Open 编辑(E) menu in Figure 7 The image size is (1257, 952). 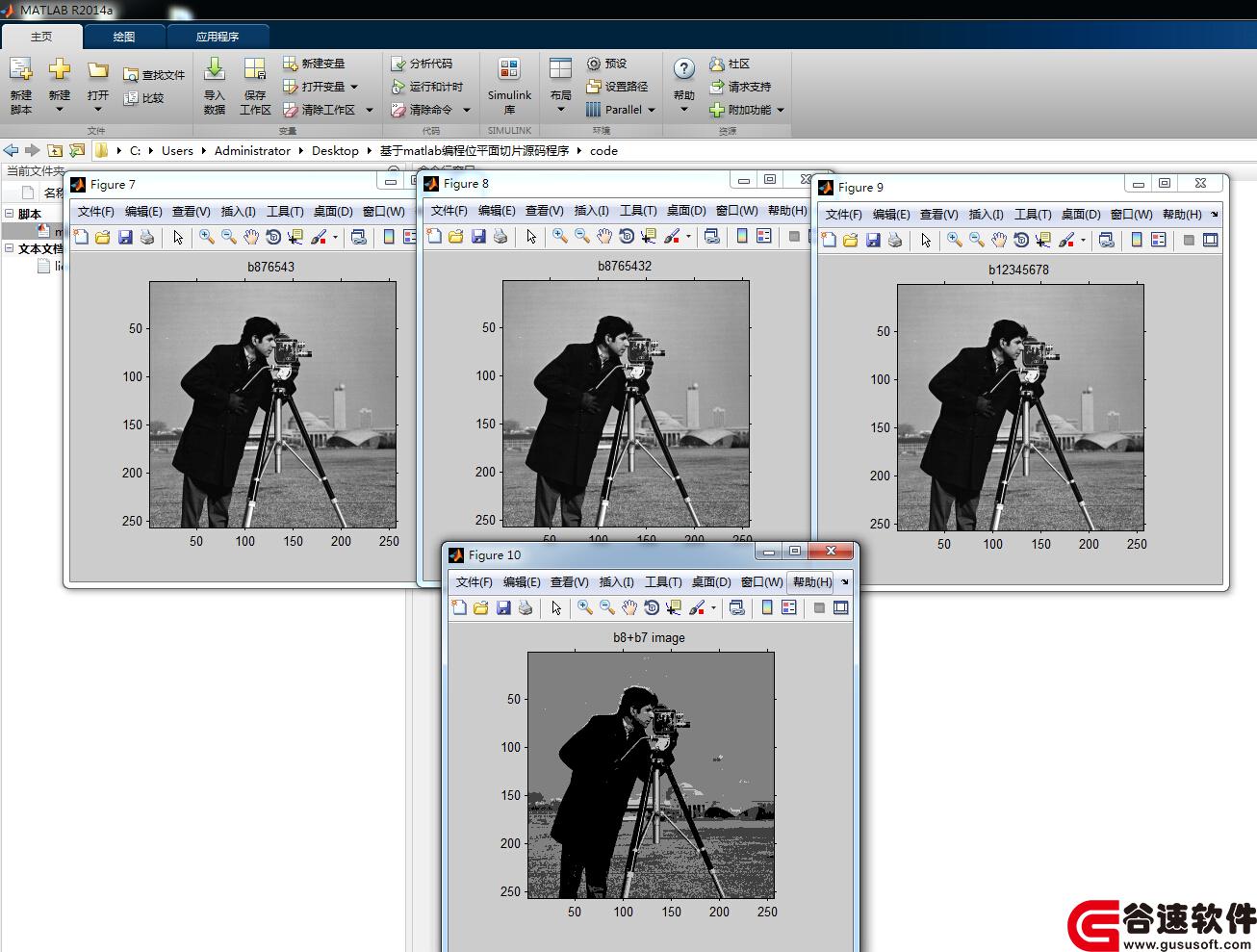(143, 212)
